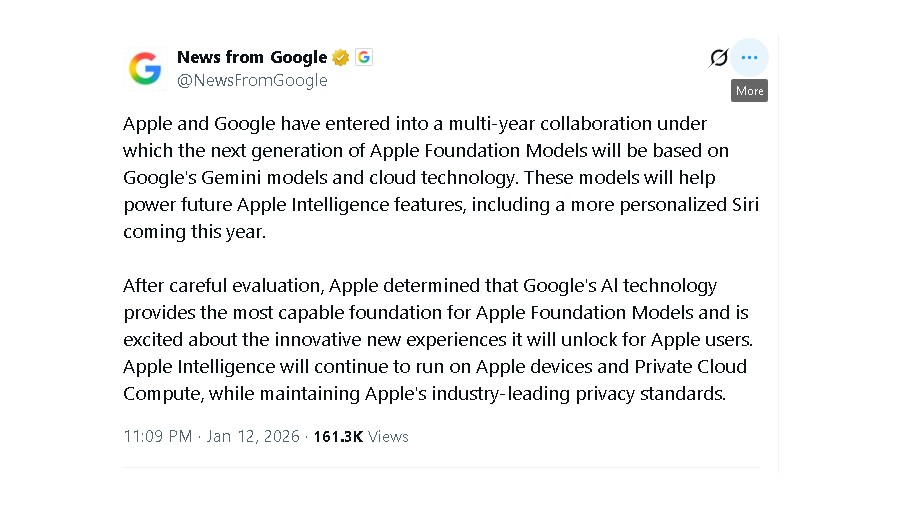Click the small Google affiliation badge
The height and width of the screenshot is (507, 900).
pos(364,57)
